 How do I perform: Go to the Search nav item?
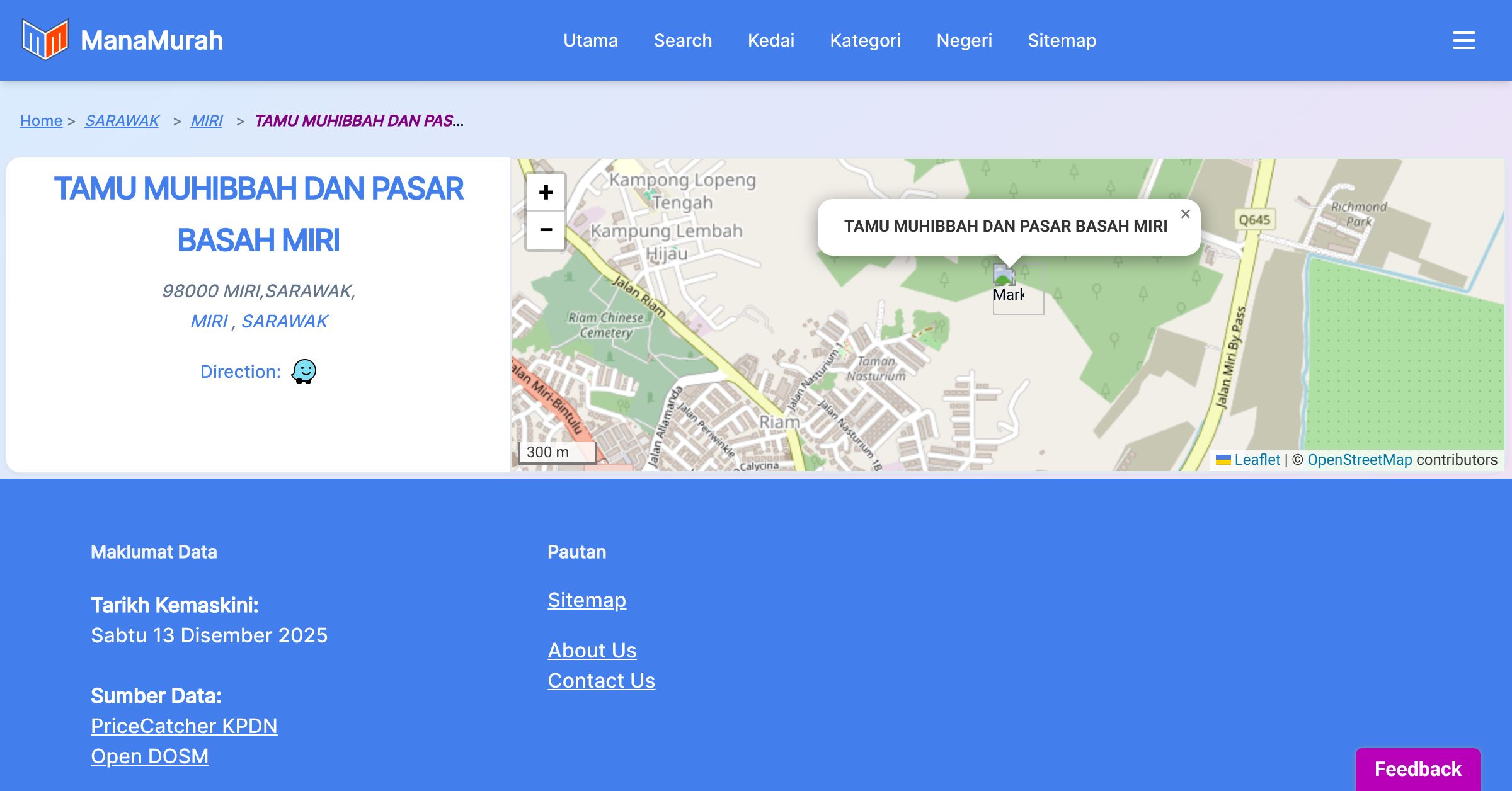tap(682, 40)
